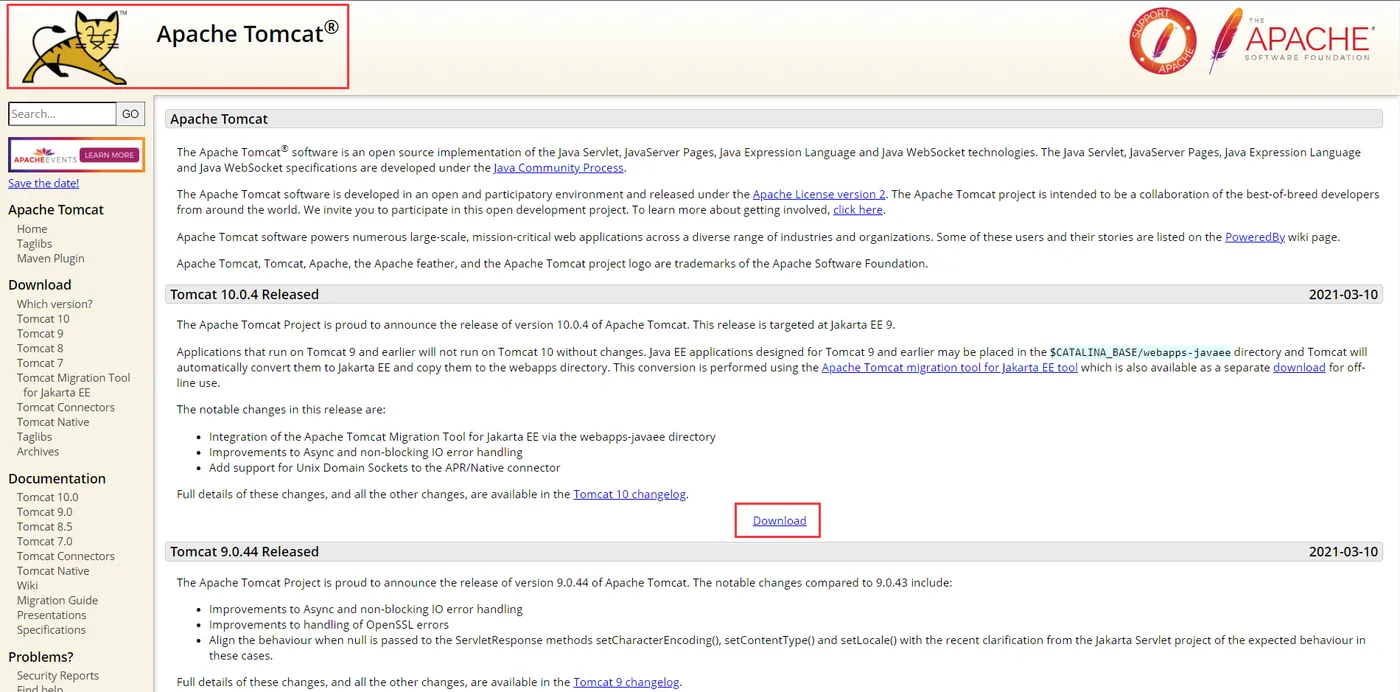Click the Apache Tomcat section heading bar
This screenshot has width=1400, height=692.
click(x=773, y=119)
